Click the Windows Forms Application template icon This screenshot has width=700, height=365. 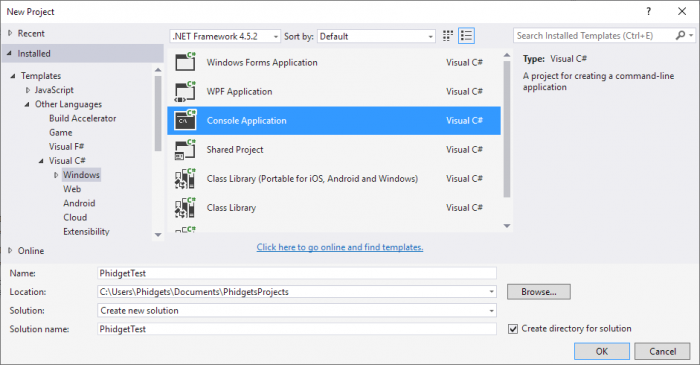click(x=185, y=62)
